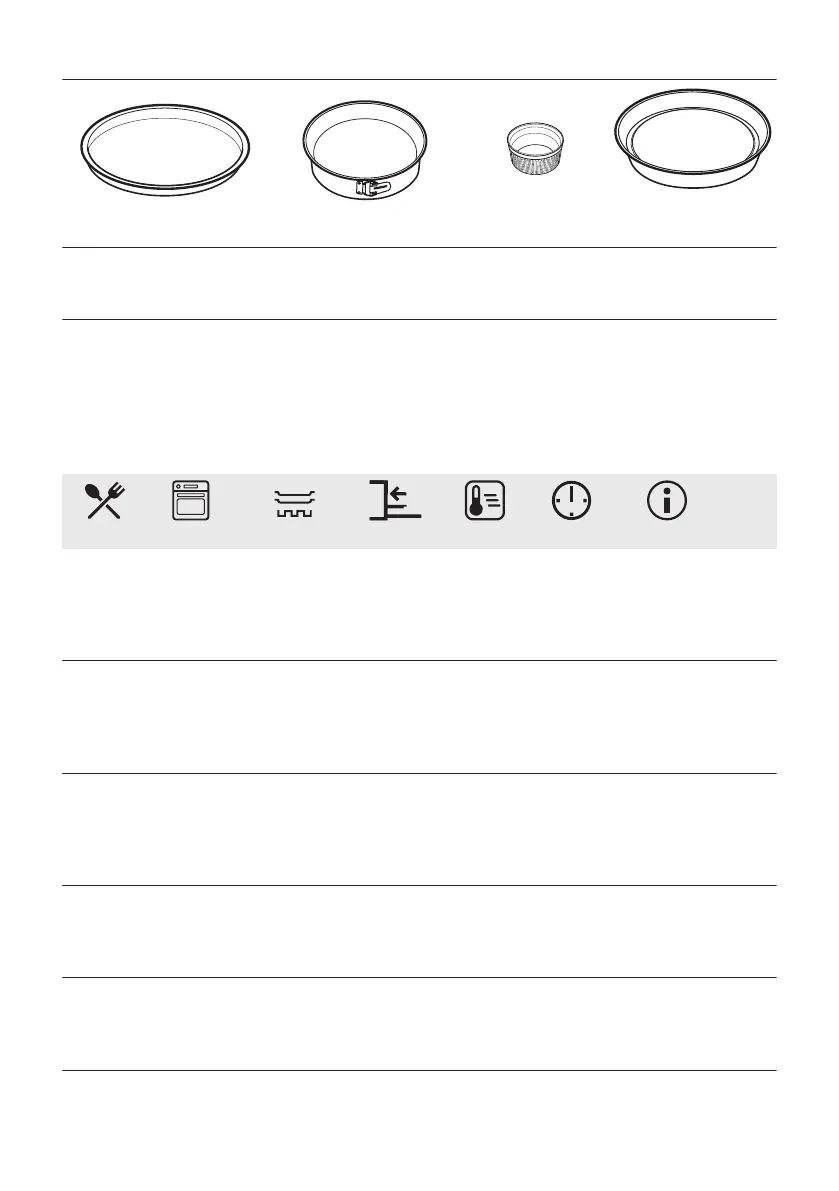Click the blank first row under the gray icon header
This screenshot has width=839, height=1191.
pyautogui.click(x=419, y=604)
